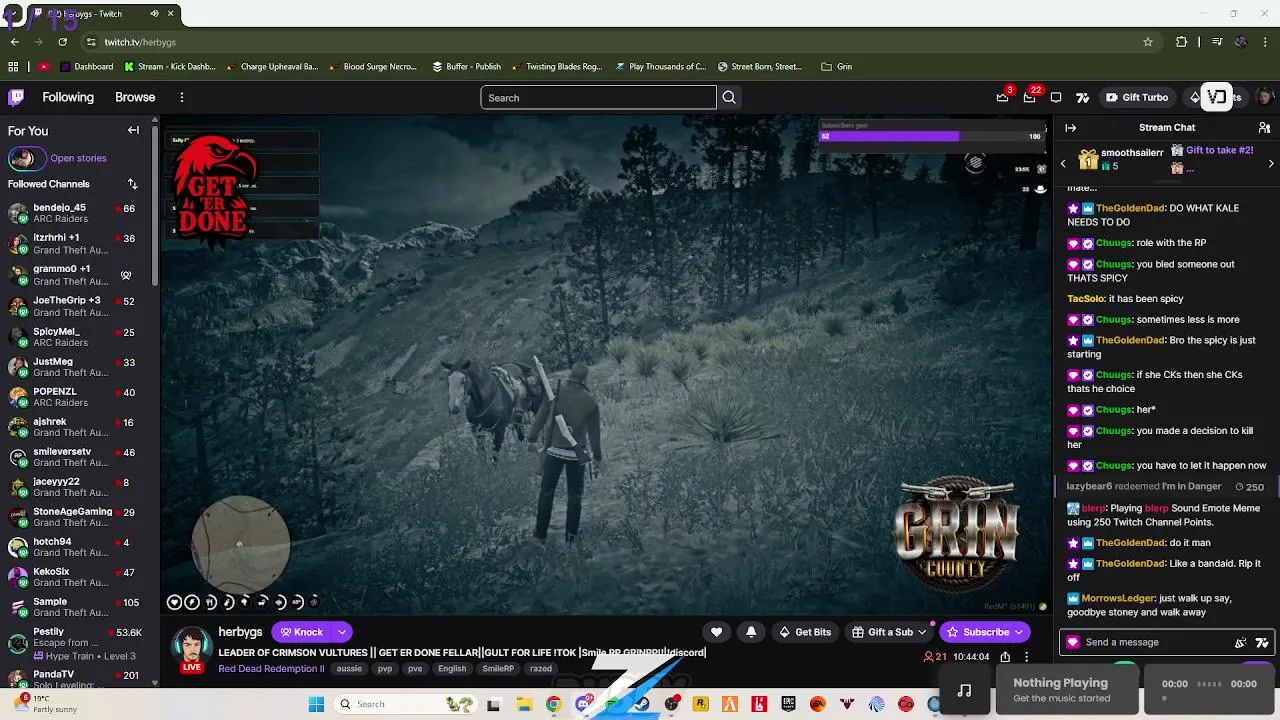This screenshot has width=1280, height=720.
Task: Click the Get Bits button
Action: pyautogui.click(x=805, y=632)
